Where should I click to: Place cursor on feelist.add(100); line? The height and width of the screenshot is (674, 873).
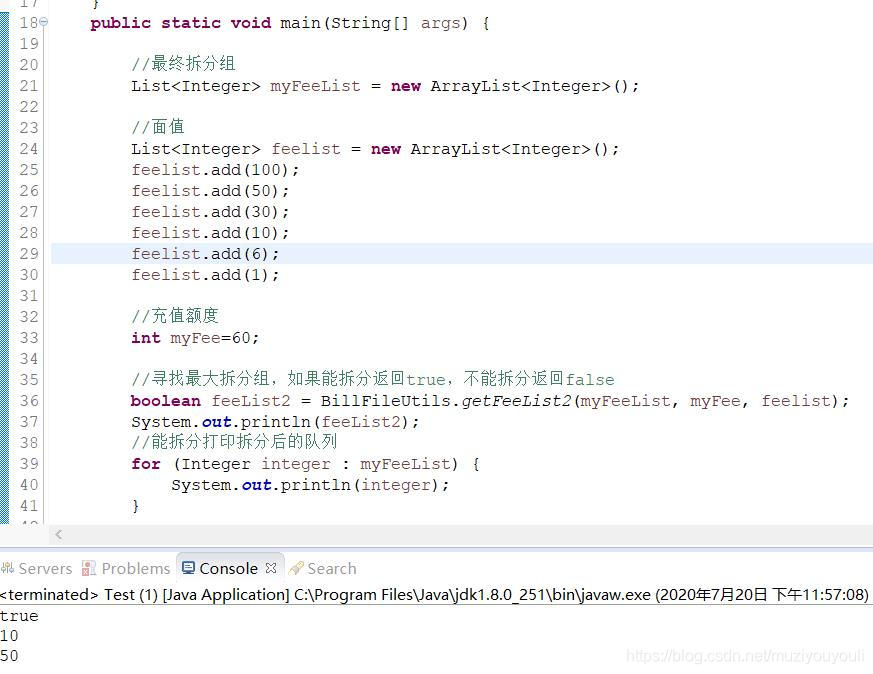click(x=215, y=170)
